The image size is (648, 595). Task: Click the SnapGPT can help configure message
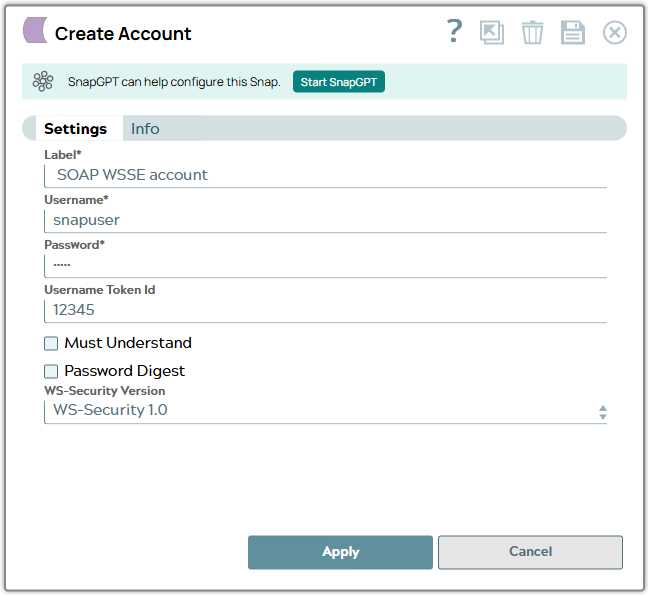174,82
